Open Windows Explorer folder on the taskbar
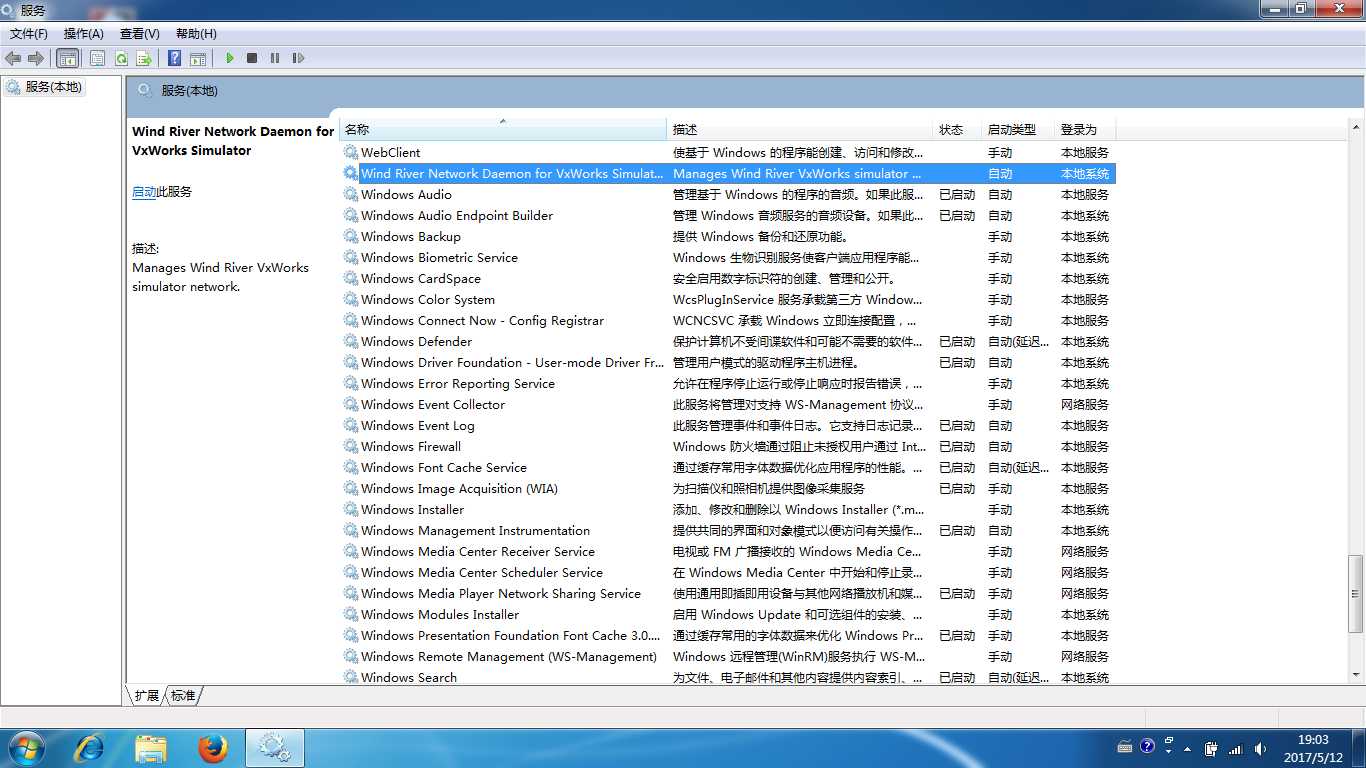Screen dimensions: 1366x768 tap(151, 748)
